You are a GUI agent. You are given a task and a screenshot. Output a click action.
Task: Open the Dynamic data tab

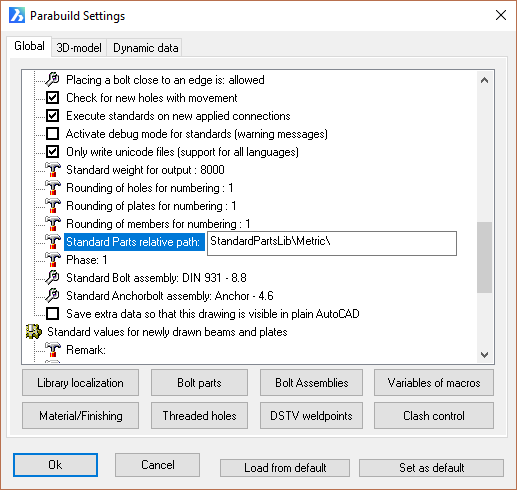[146, 48]
